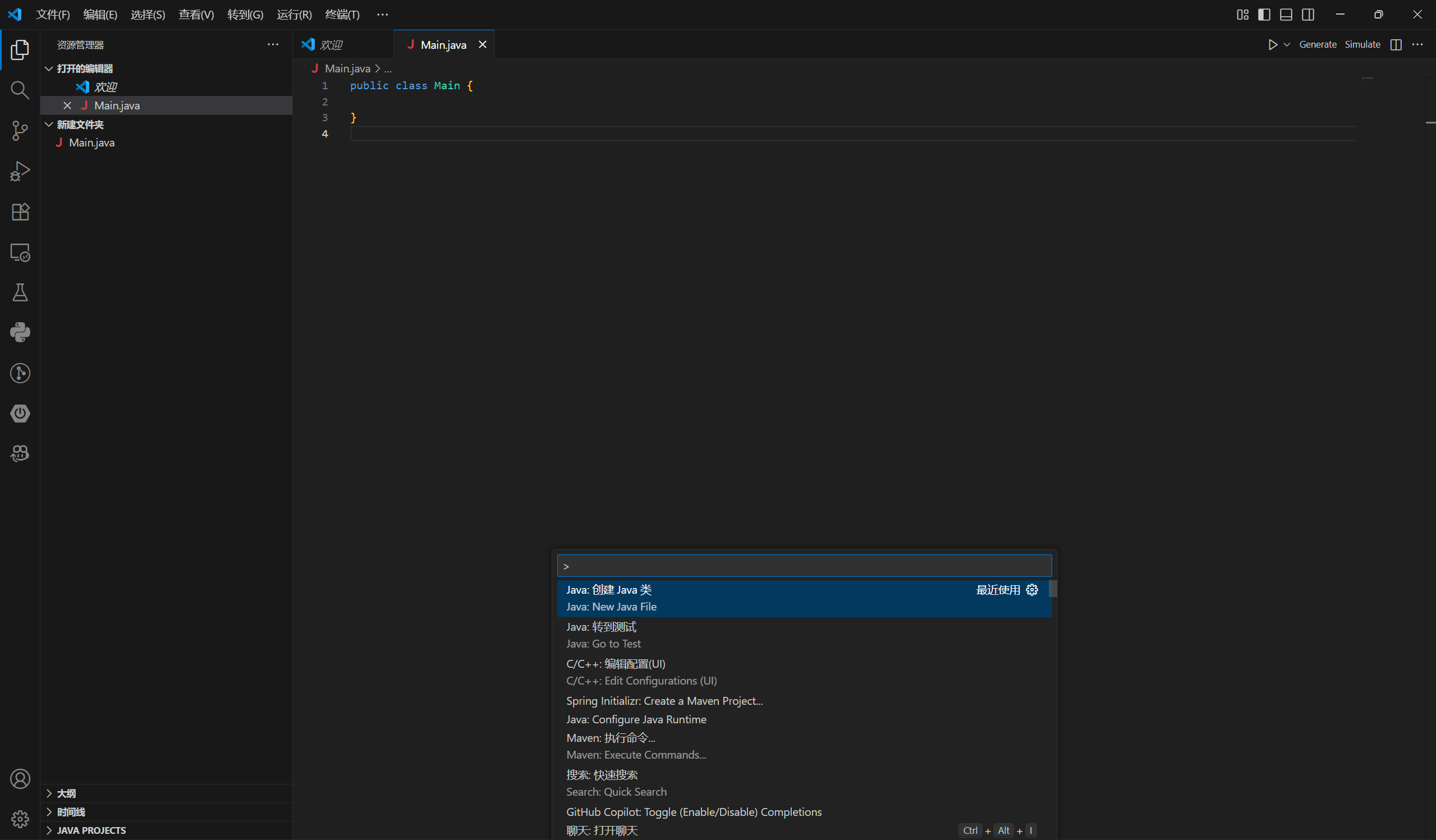Toggle the bottom panel visibility
The width and height of the screenshot is (1436, 840).
(1286, 14)
